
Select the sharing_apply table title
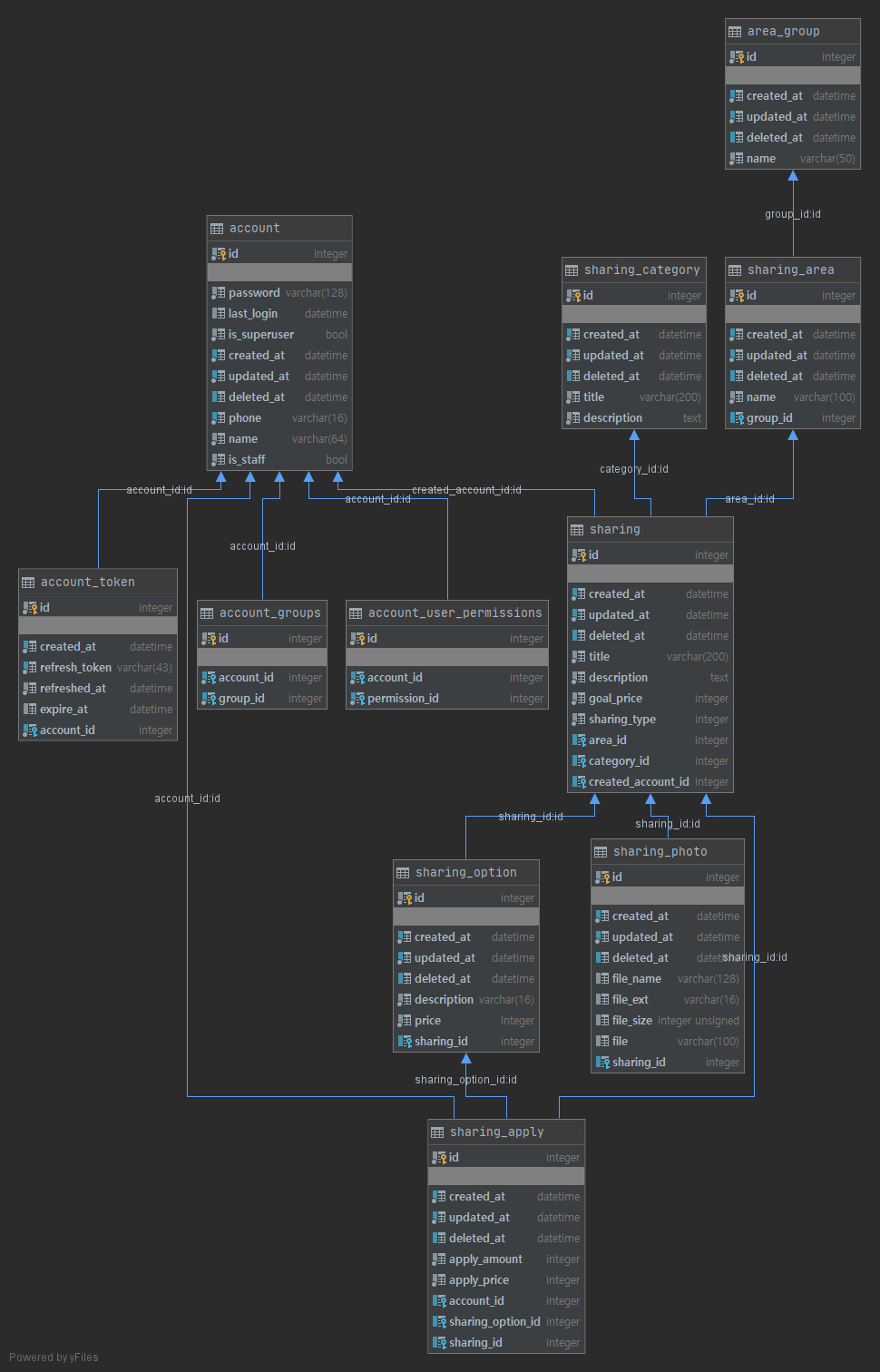pyautogui.click(x=496, y=1132)
